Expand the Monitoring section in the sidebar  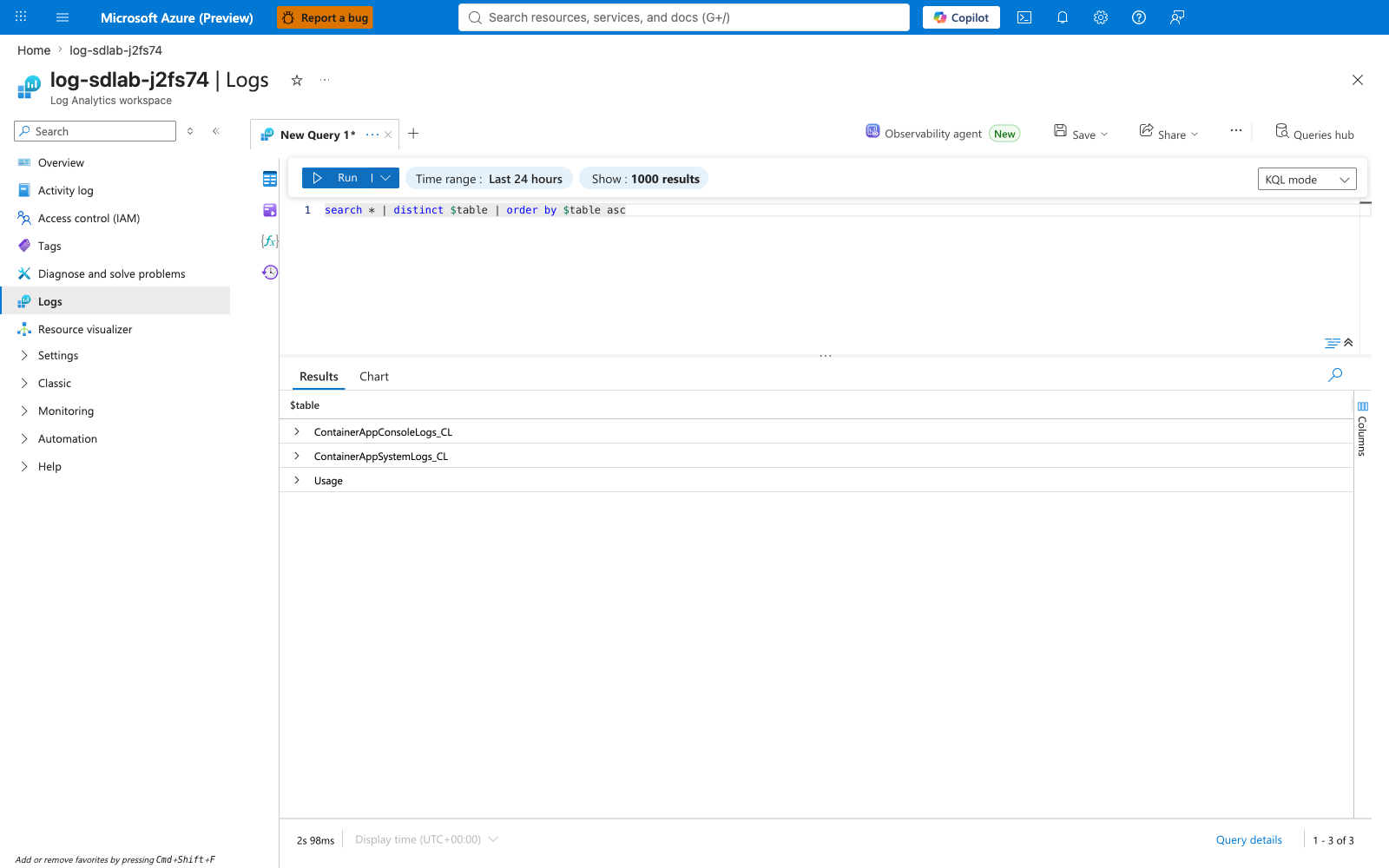[24, 411]
